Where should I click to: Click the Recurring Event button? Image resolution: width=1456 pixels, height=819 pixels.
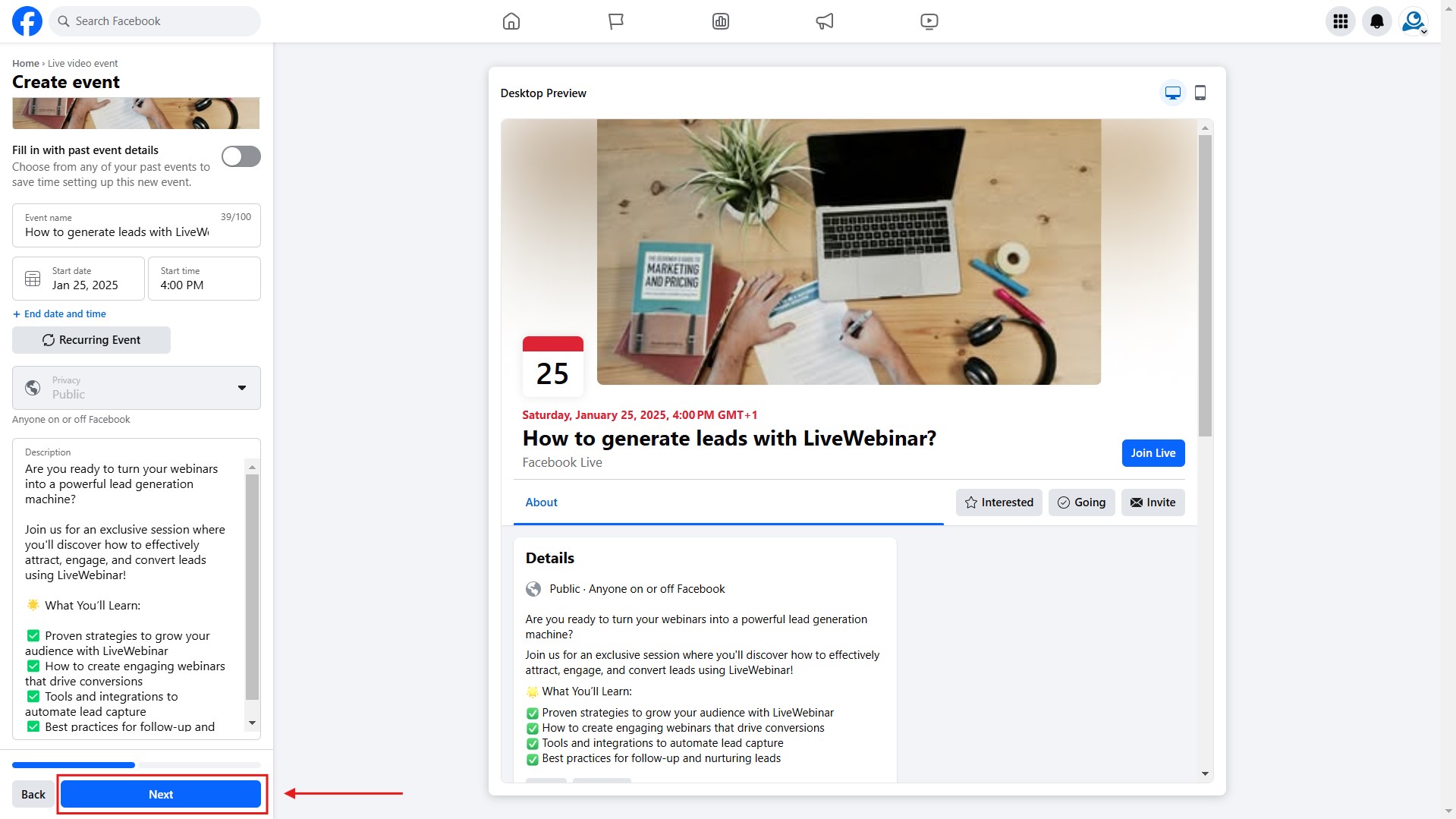click(x=91, y=340)
